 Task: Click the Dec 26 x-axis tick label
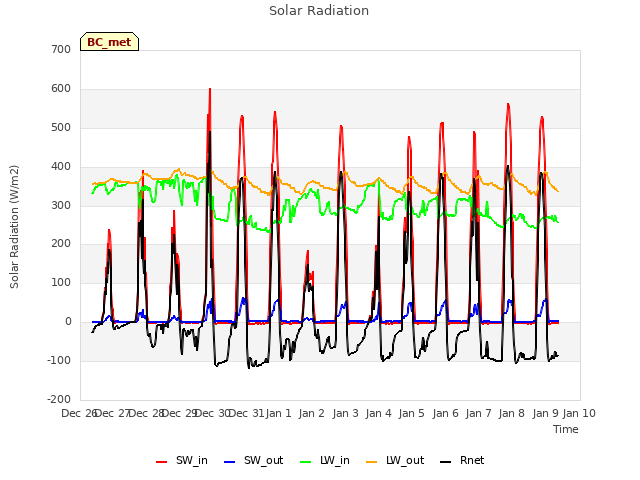[x=79, y=413]
